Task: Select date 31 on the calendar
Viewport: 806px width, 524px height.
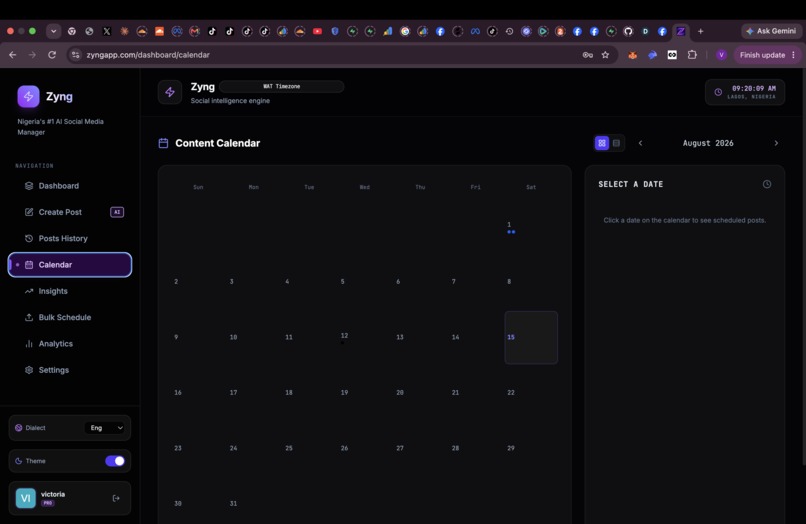Action: [253, 504]
